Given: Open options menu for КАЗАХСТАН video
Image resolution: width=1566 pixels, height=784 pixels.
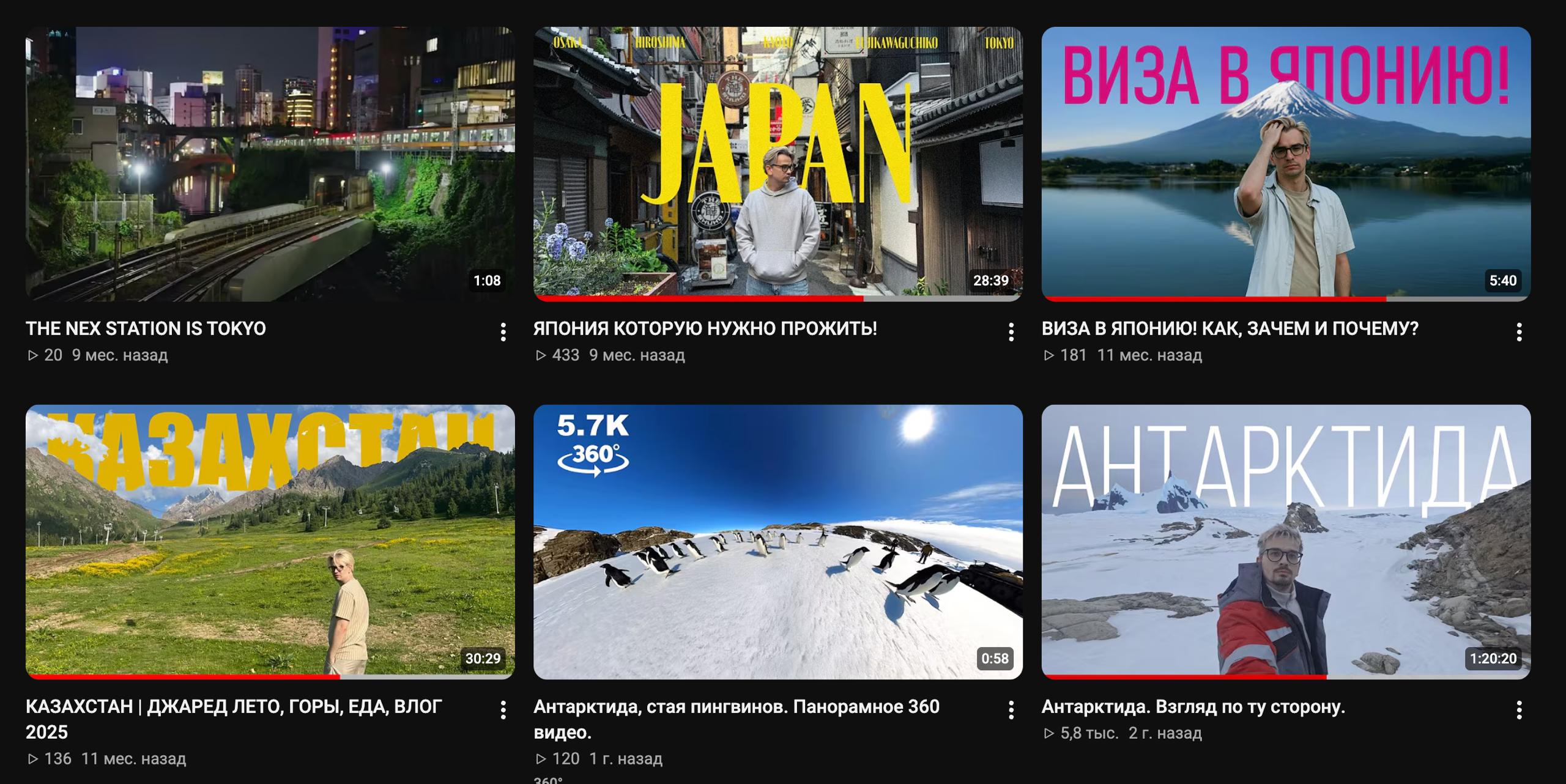Looking at the screenshot, I should click(503, 710).
